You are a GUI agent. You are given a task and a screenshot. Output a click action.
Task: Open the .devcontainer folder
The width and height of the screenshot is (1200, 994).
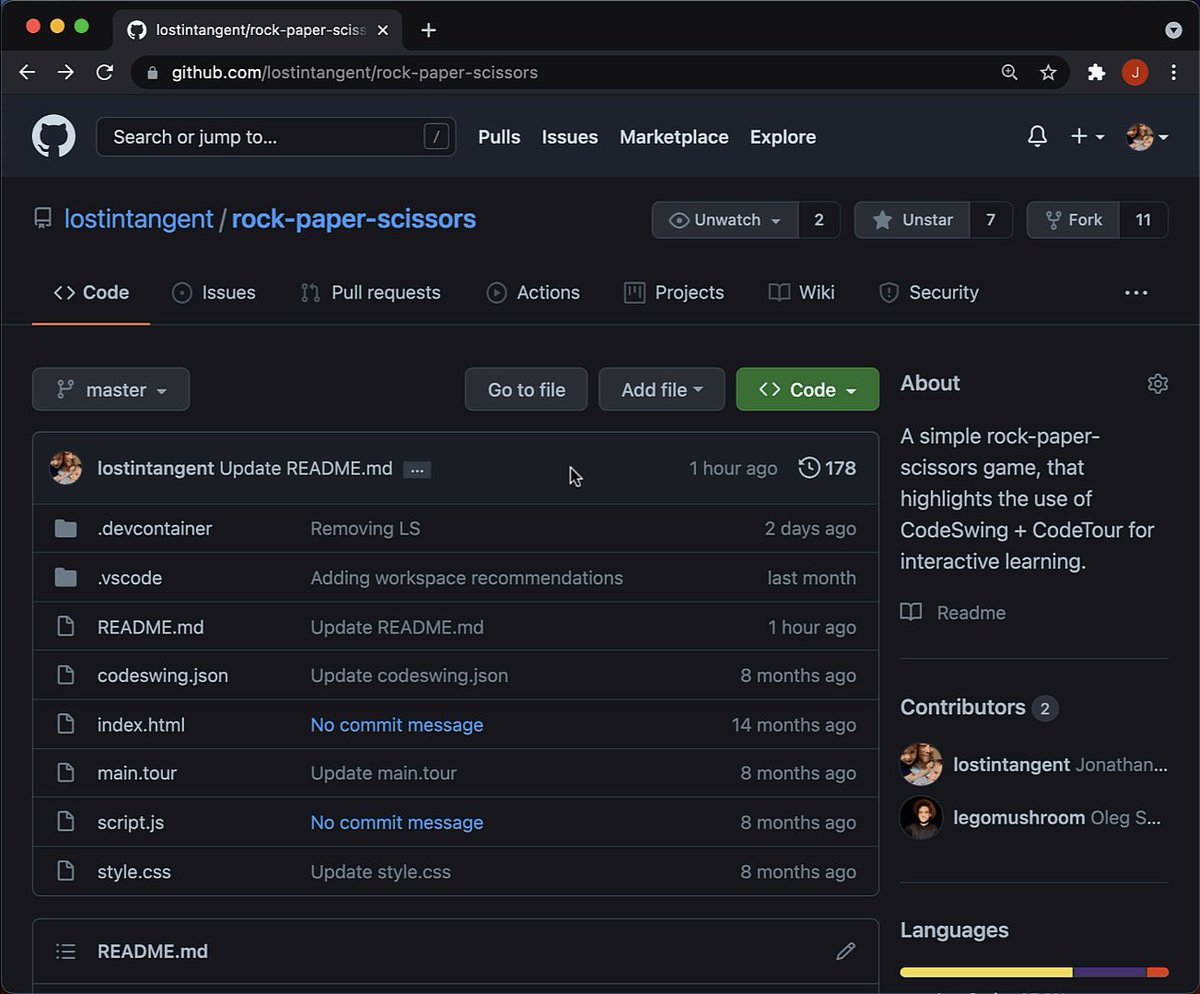[x=155, y=529]
